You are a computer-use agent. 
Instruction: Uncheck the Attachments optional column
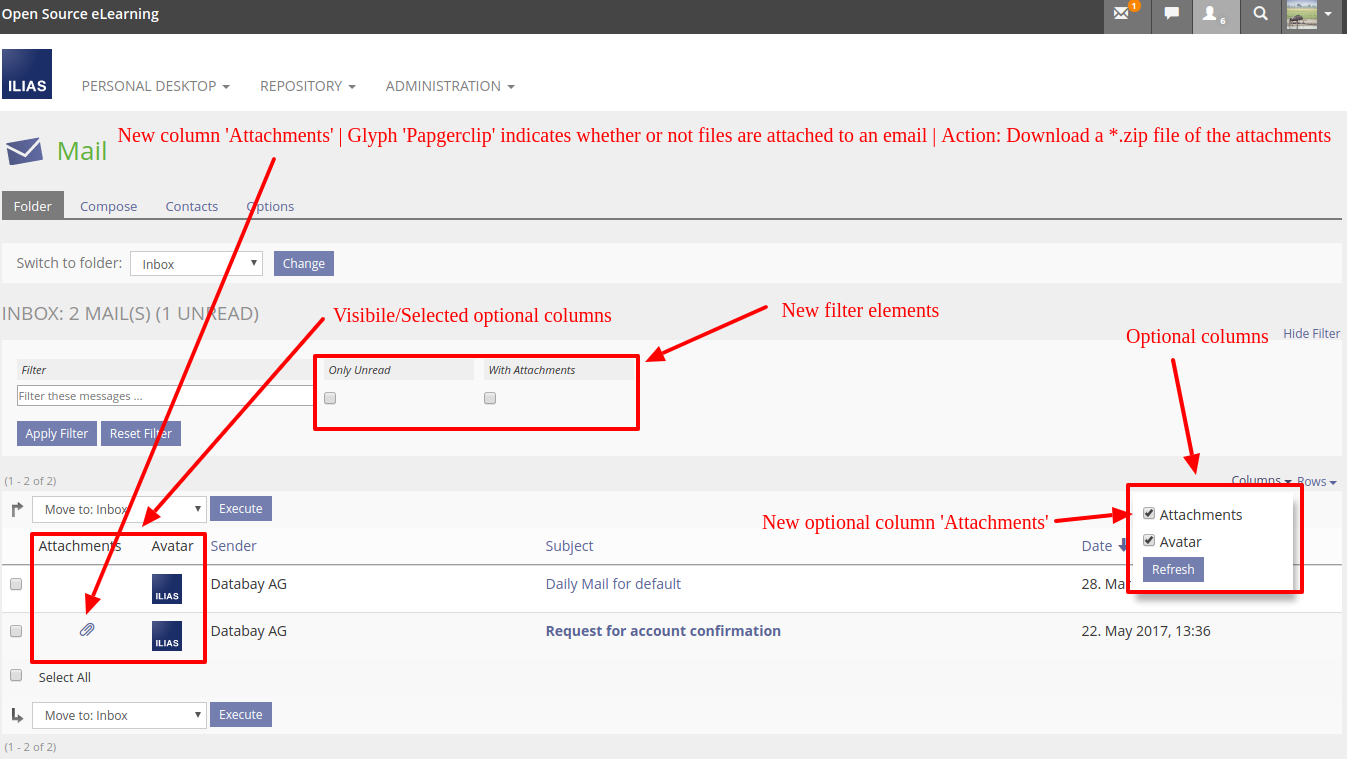pyautogui.click(x=1149, y=514)
